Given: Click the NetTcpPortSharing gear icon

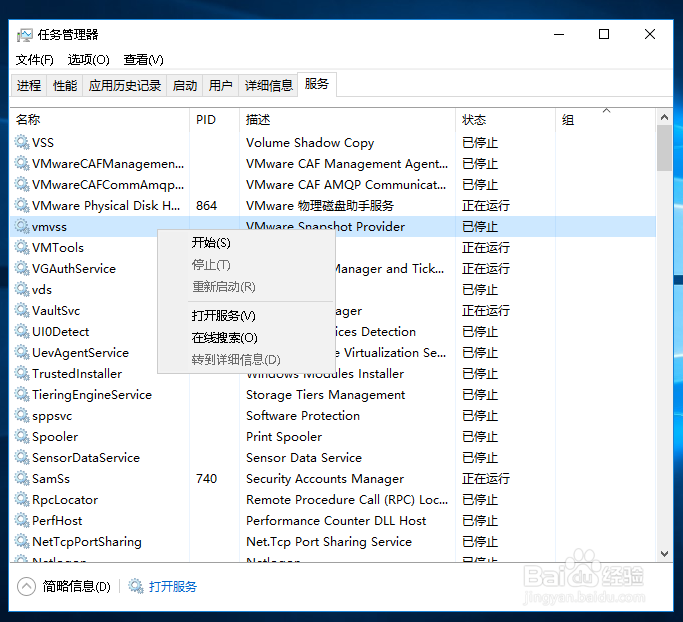Looking at the screenshot, I should [x=21, y=541].
